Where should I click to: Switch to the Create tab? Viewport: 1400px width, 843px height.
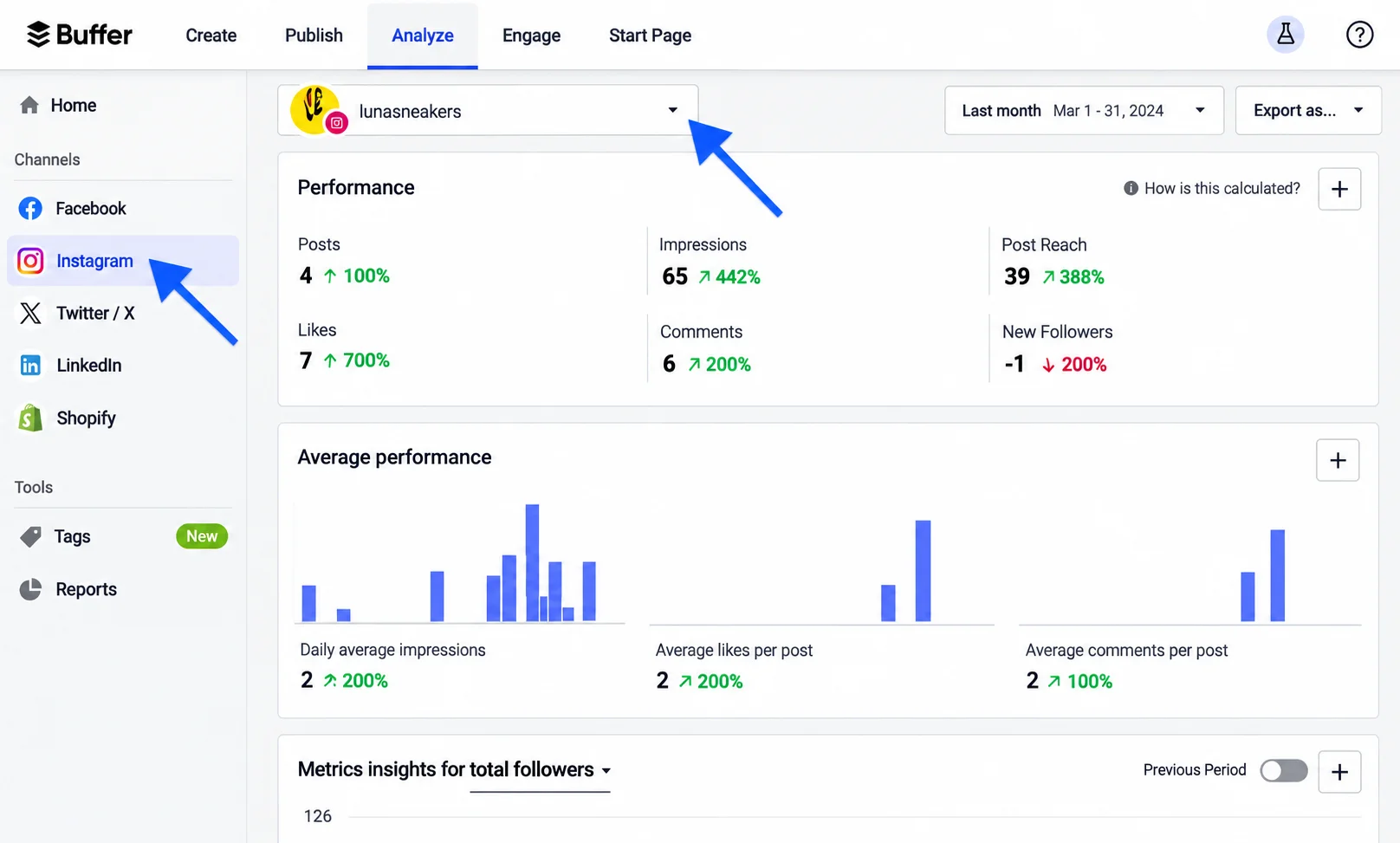pos(211,36)
